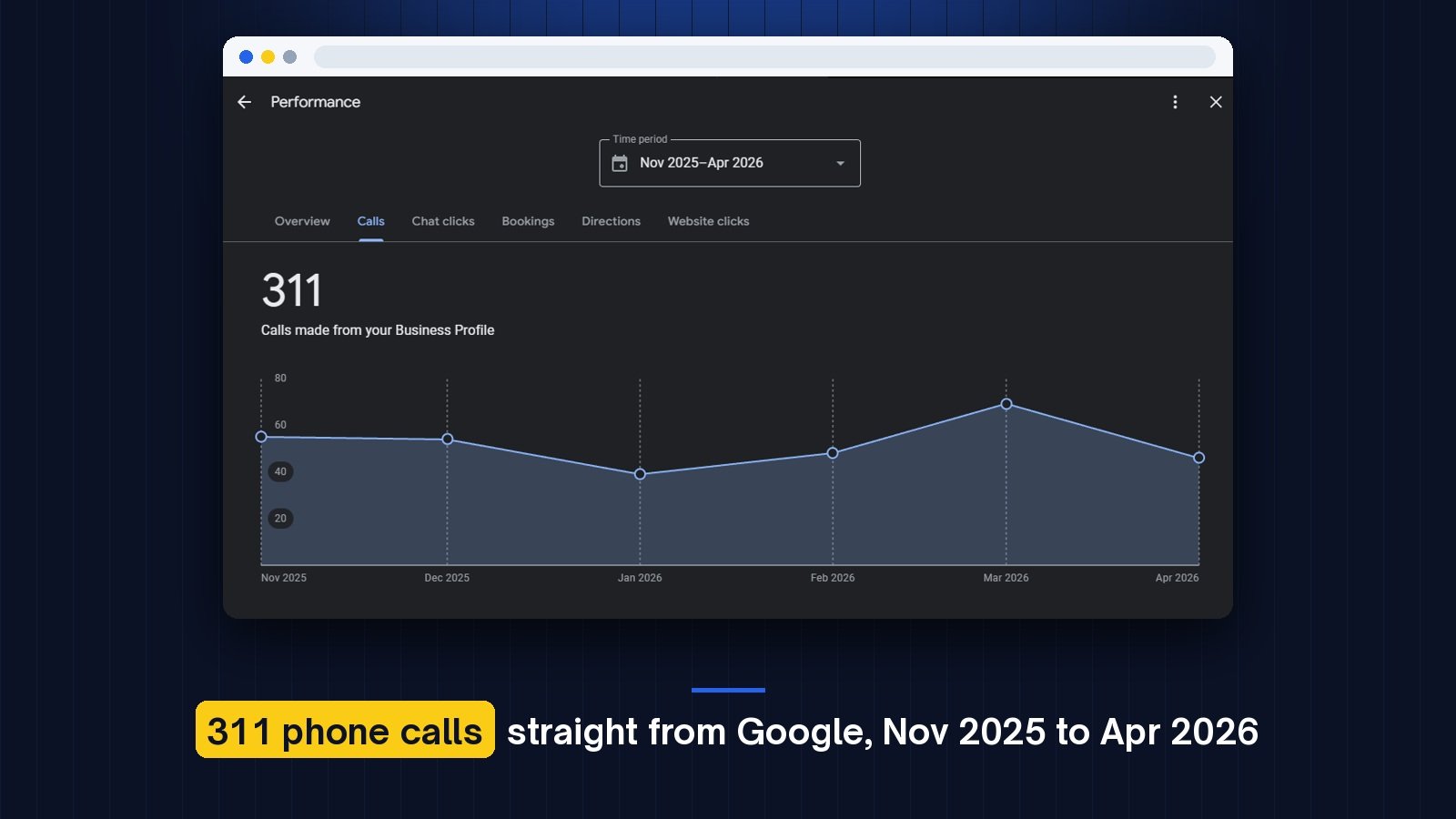Open the three-dot more options menu
This screenshot has width=1456, height=819.
coord(1175,102)
